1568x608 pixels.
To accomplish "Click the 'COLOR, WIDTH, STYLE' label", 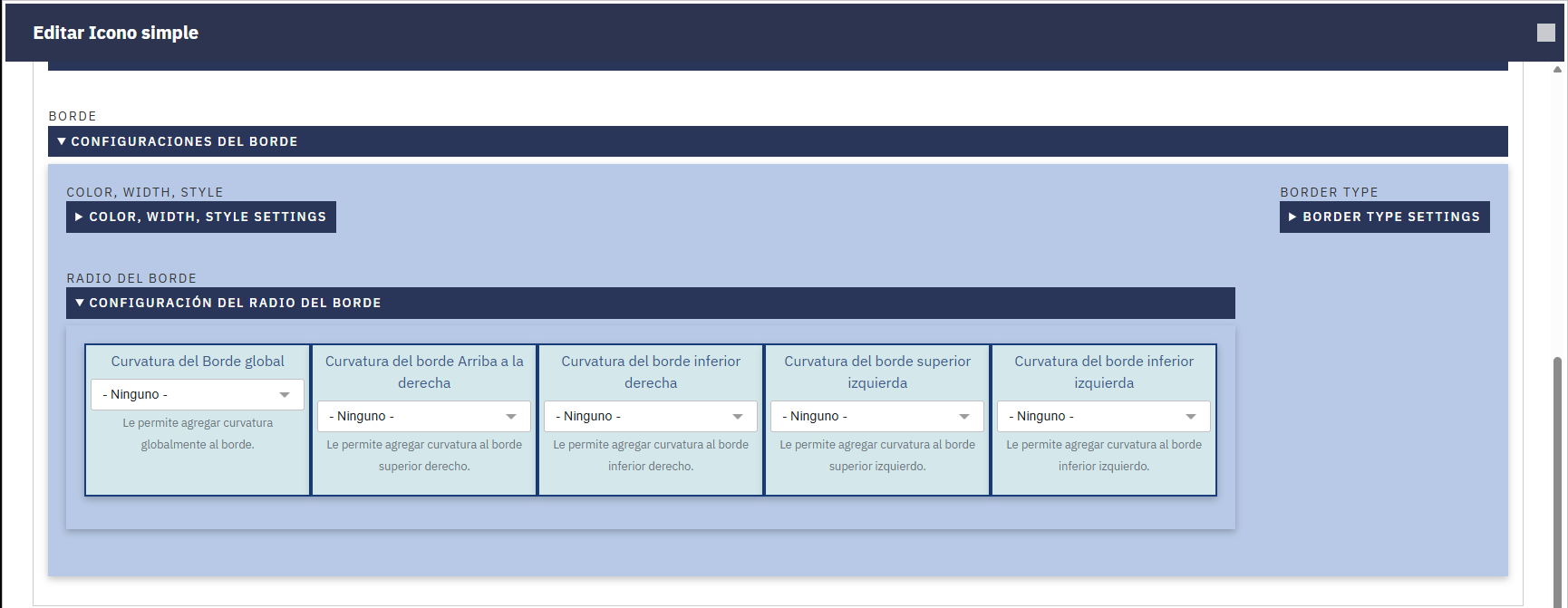I will 145,192.
